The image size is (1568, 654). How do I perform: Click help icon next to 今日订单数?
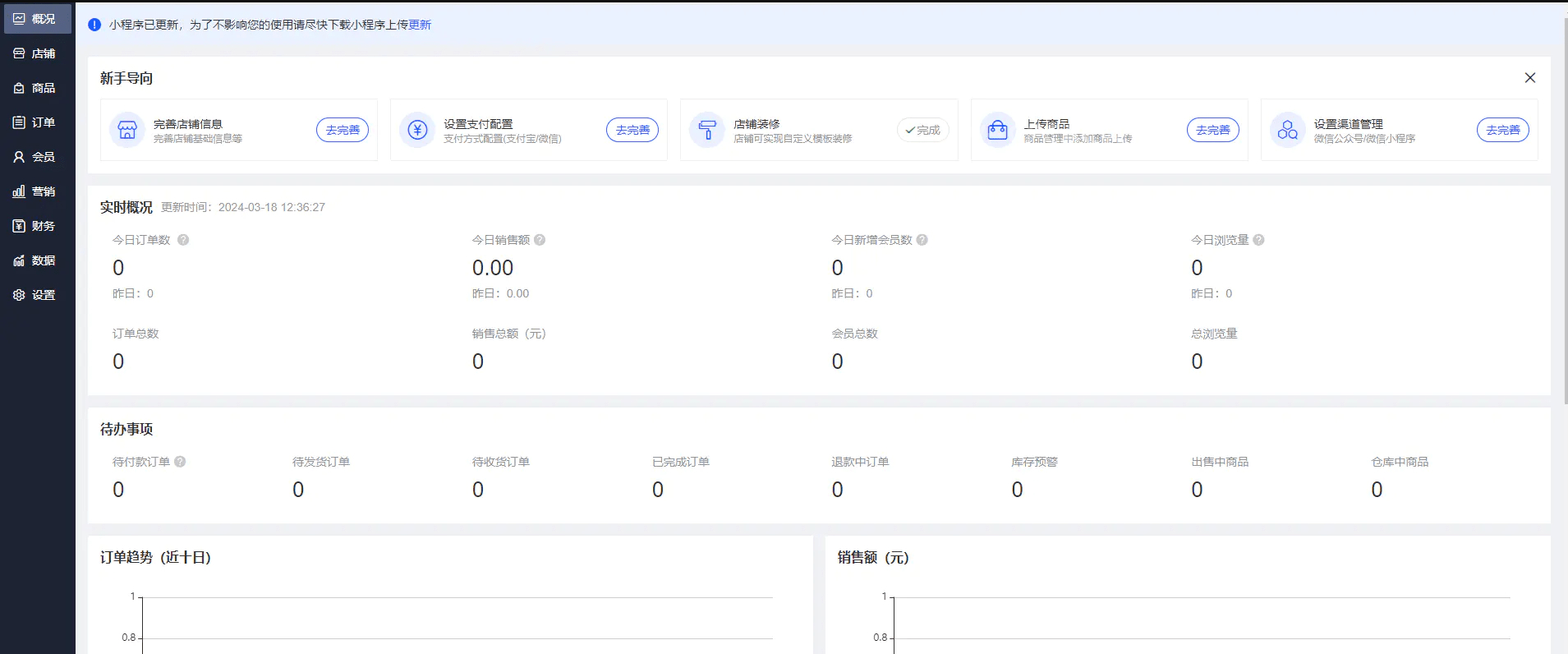click(183, 240)
